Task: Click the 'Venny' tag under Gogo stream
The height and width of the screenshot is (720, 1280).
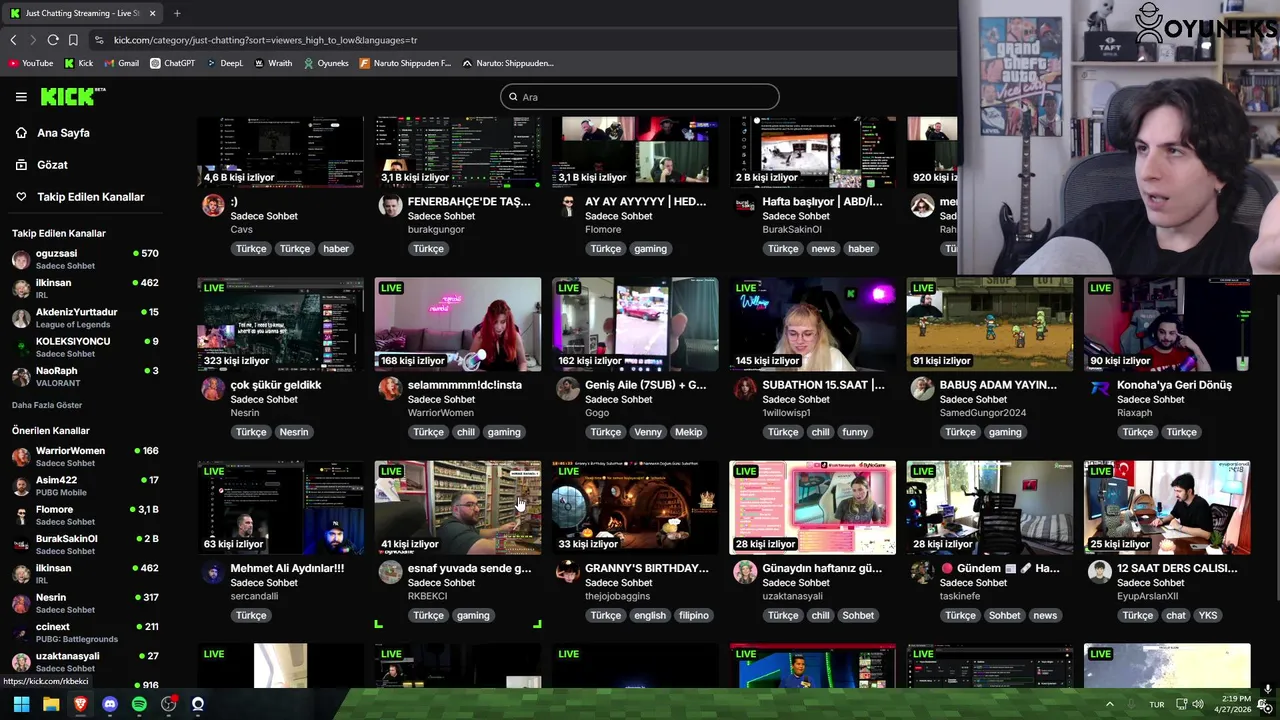Action: (x=647, y=432)
